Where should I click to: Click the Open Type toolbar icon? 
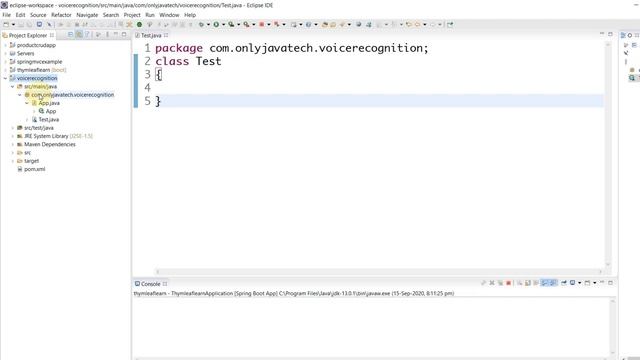coord(325,24)
